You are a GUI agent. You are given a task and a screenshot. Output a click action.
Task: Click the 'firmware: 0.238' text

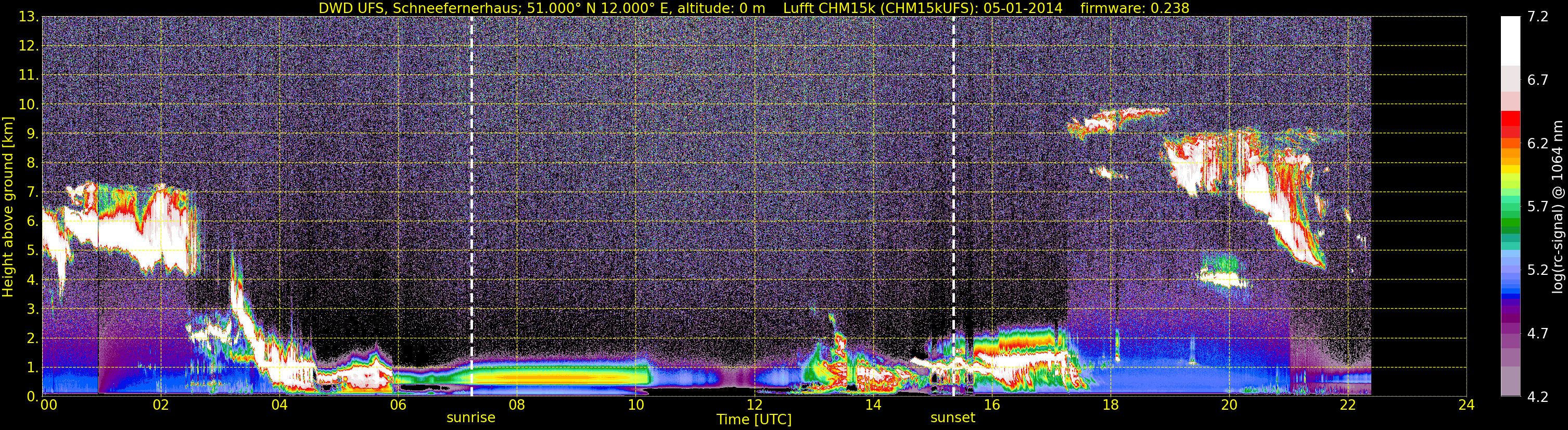point(1134,8)
